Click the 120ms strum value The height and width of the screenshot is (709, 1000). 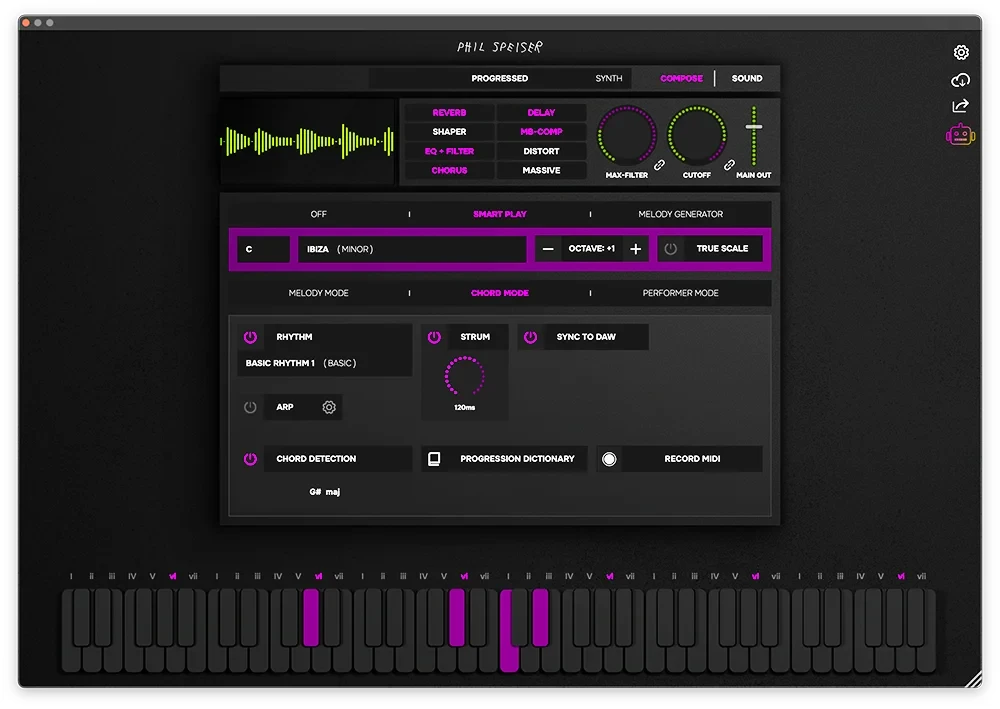464,407
